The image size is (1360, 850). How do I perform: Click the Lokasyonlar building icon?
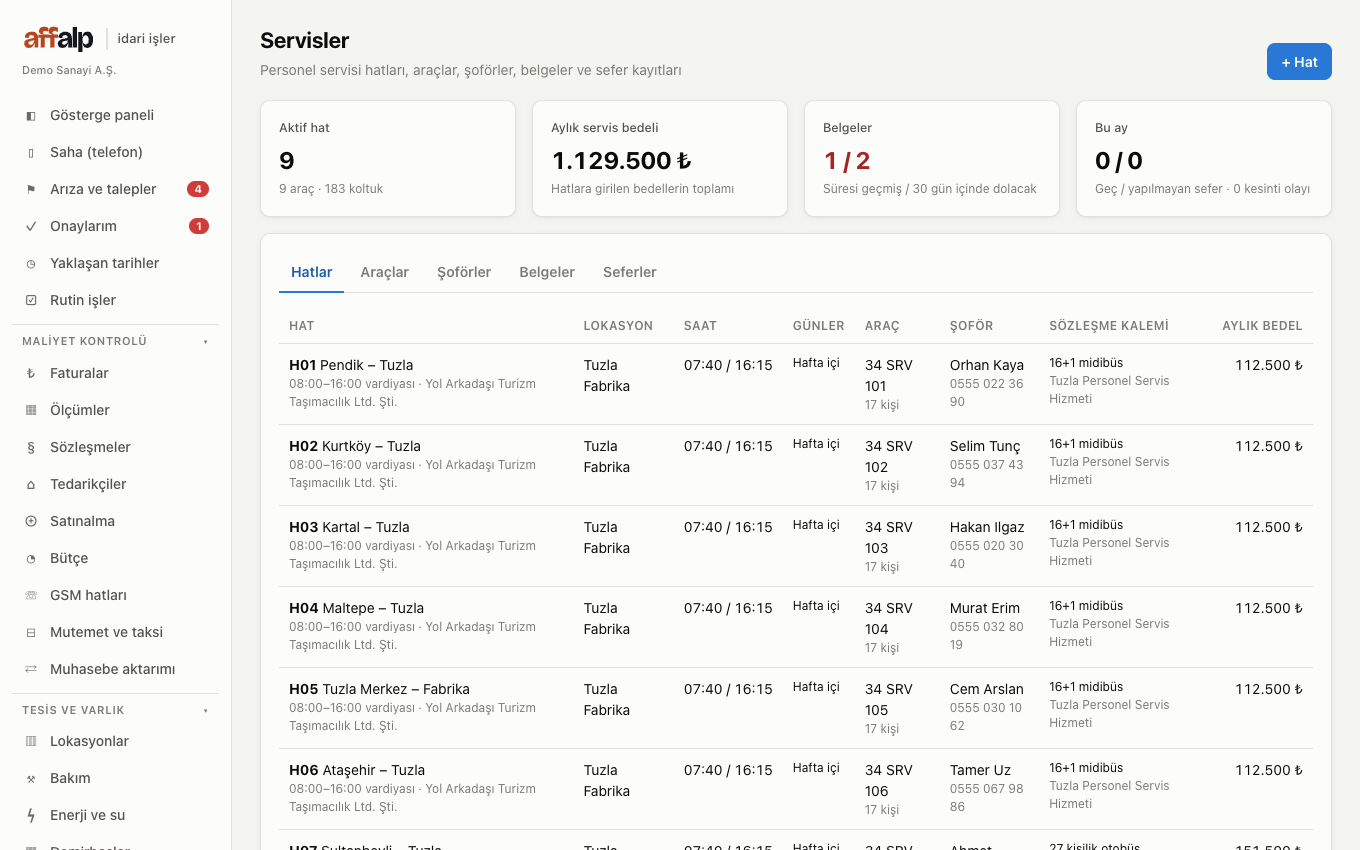click(31, 742)
